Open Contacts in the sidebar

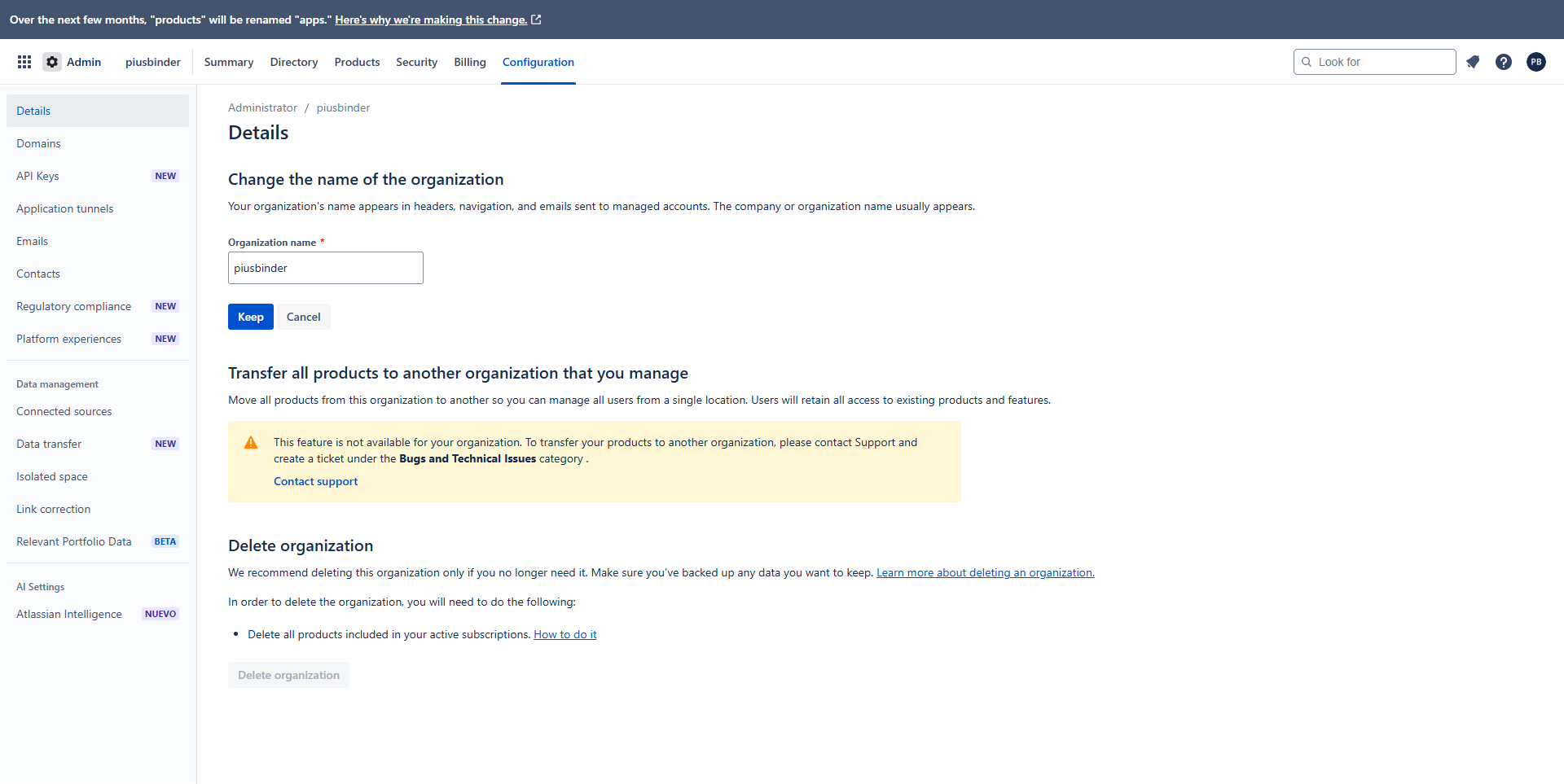(x=98, y=274)
